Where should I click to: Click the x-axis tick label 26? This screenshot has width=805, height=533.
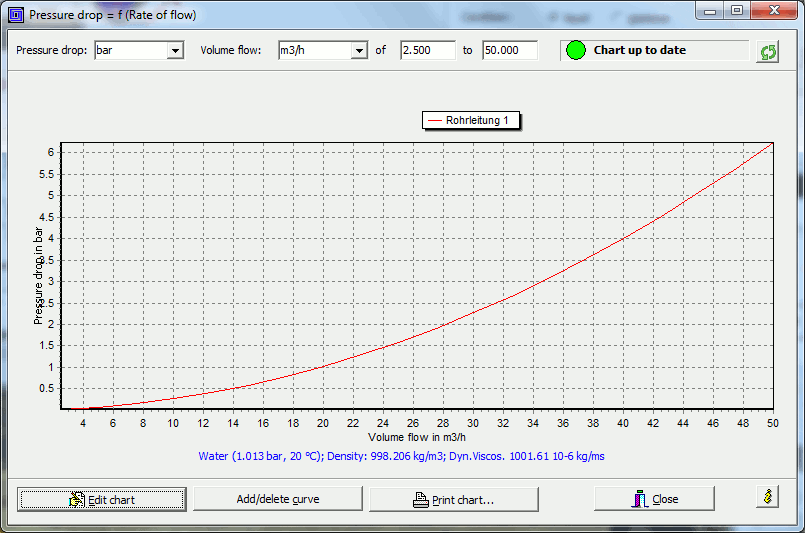[x=413, y=423]
